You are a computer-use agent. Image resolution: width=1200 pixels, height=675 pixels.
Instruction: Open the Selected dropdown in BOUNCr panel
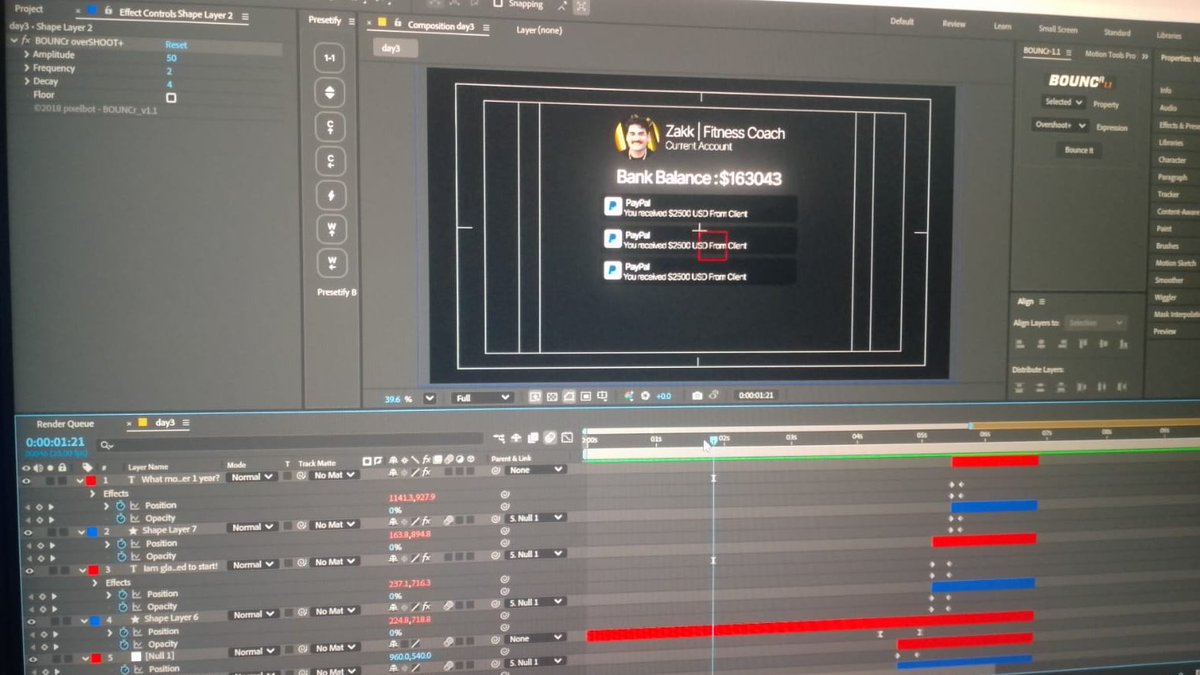(1063, 102)
